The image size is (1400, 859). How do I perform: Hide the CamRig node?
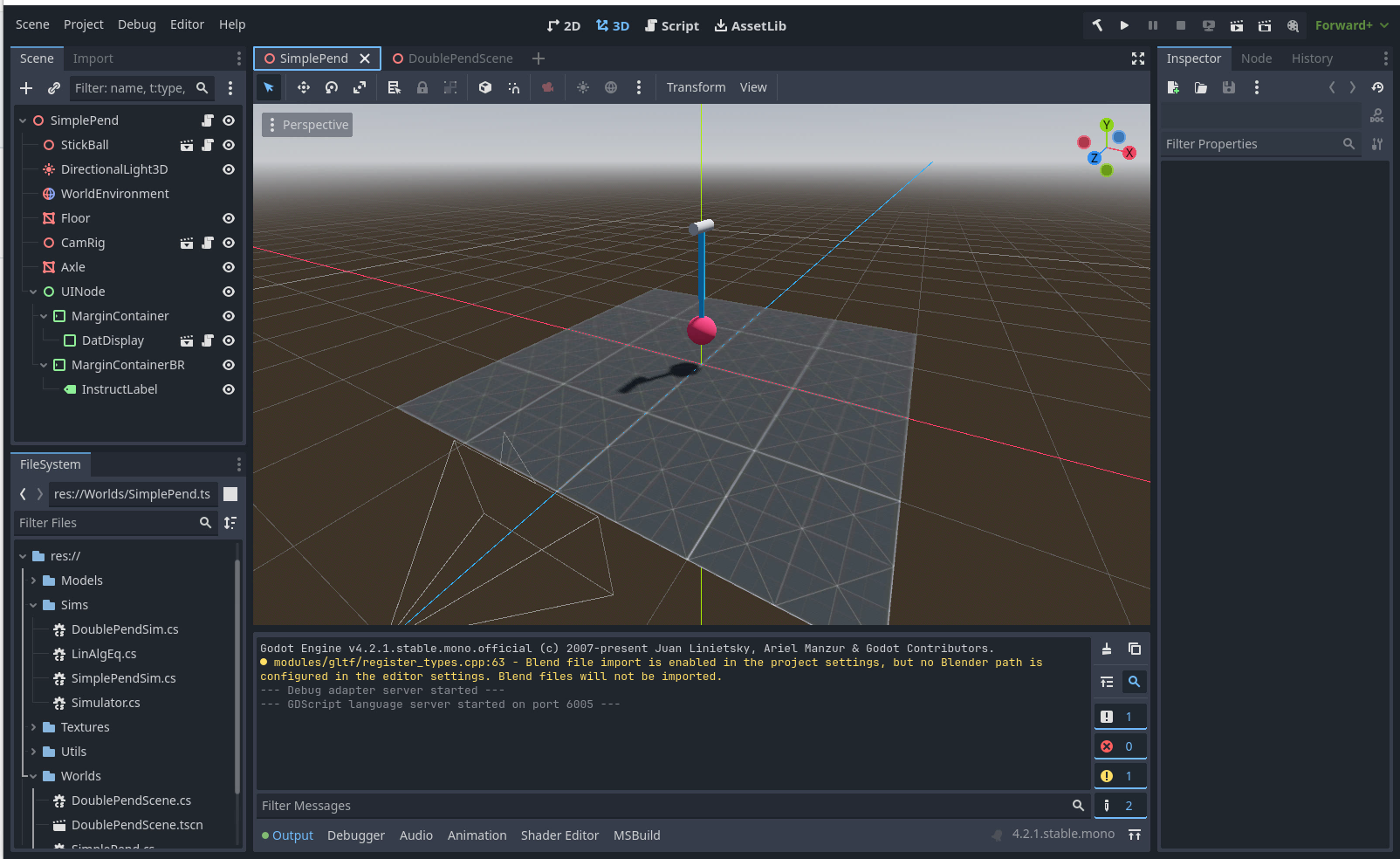coord(229,243)
